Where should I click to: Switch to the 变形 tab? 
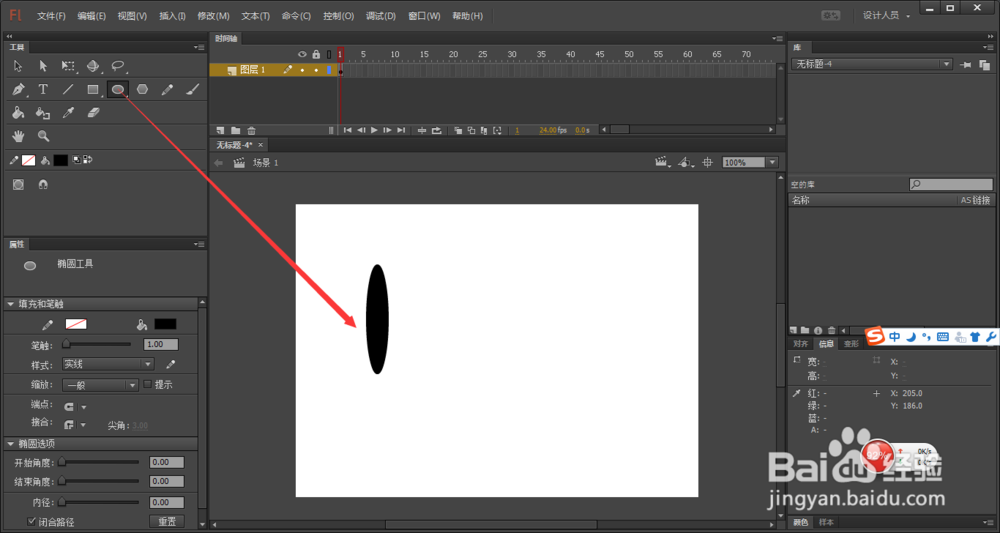coord(851,344)
